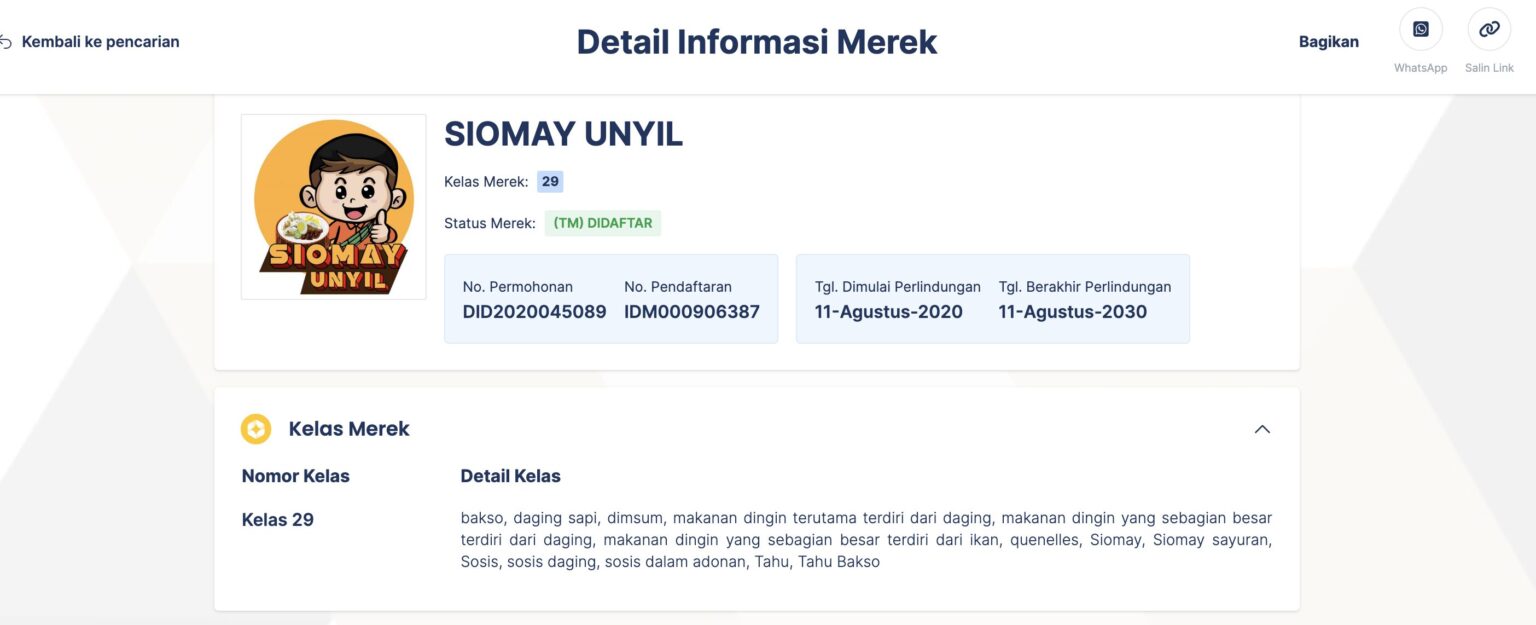
Task: Click the Tgl. Dimulai Perlindungan card
Action: (895, 298)
